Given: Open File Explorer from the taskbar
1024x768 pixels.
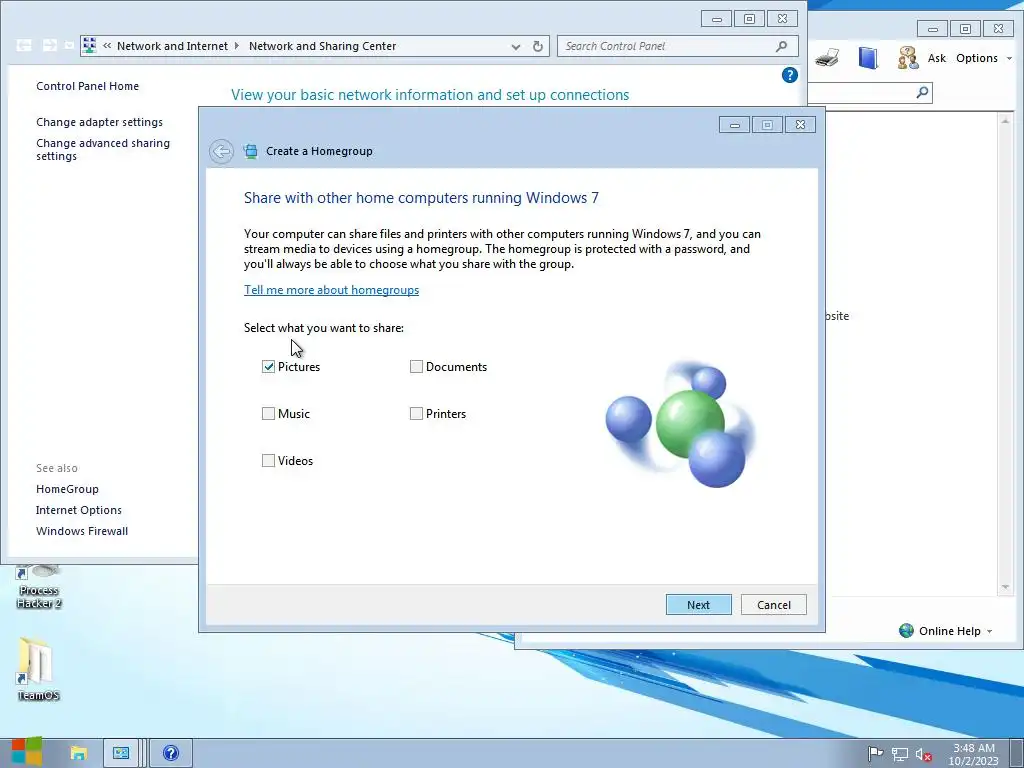Looking at the screenshot, I should pyautogui.click(x=78, y=753).
